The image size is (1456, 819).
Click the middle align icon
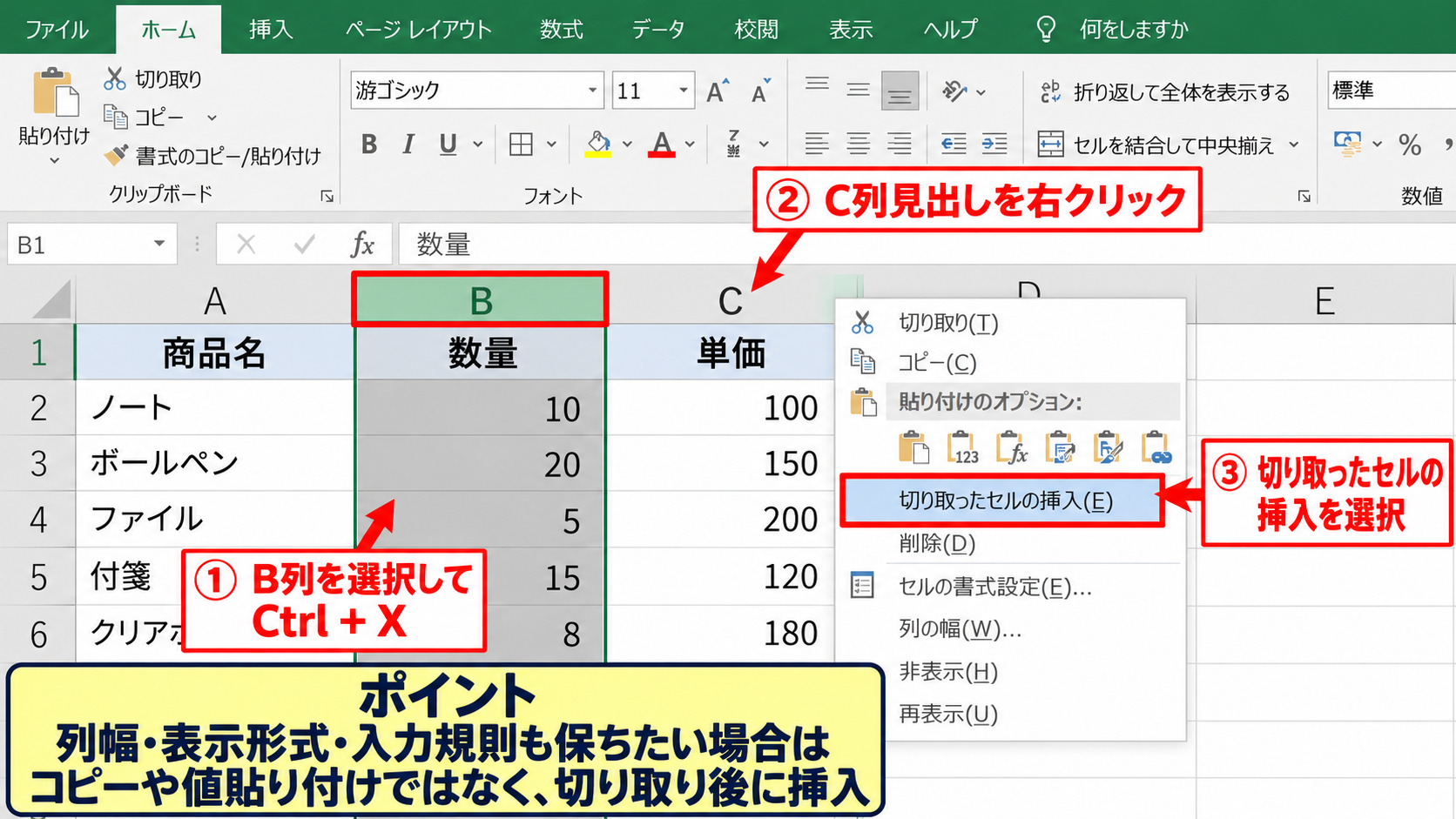(x=858, y=91)
